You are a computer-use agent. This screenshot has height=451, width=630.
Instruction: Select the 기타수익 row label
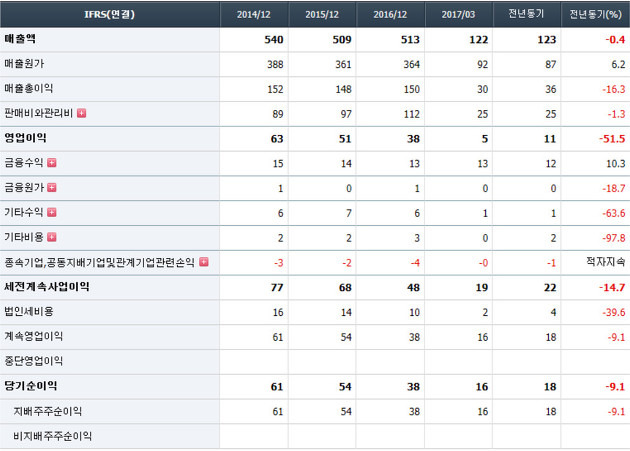click(24, 212)
